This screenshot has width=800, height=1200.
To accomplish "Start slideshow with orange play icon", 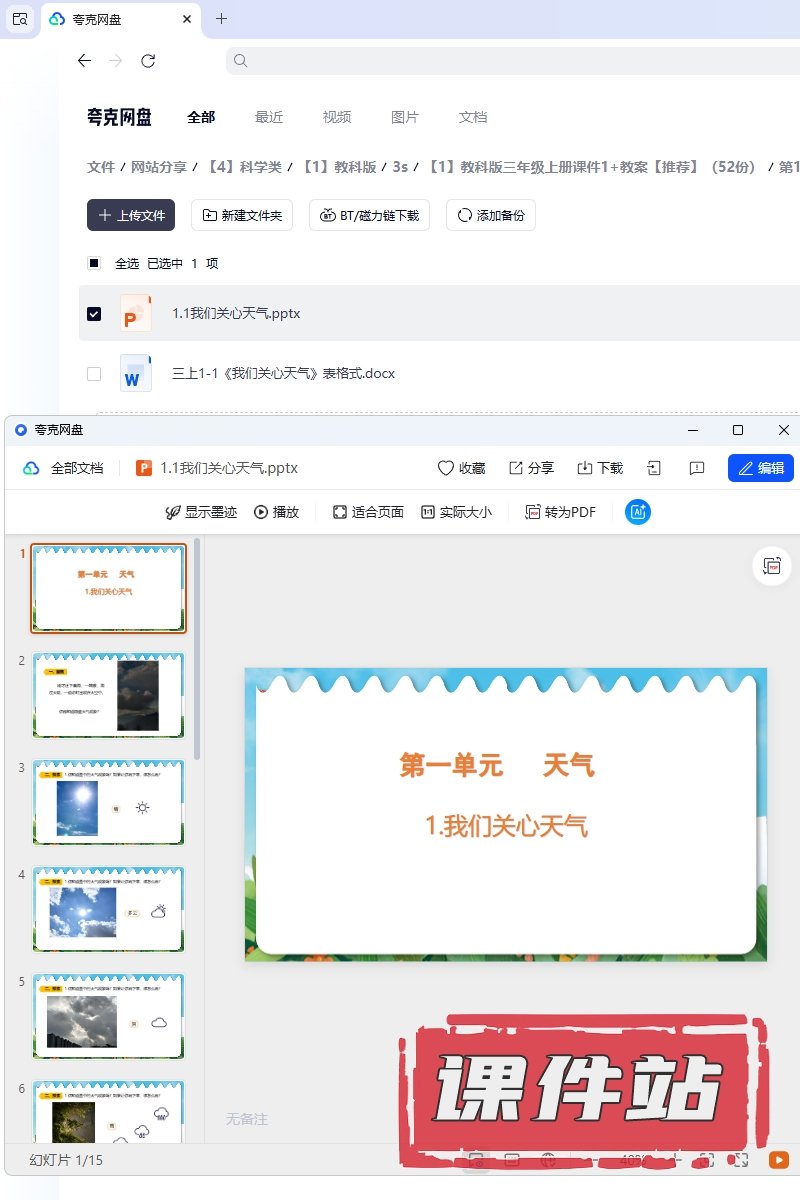I will [x=777, y=1160].
